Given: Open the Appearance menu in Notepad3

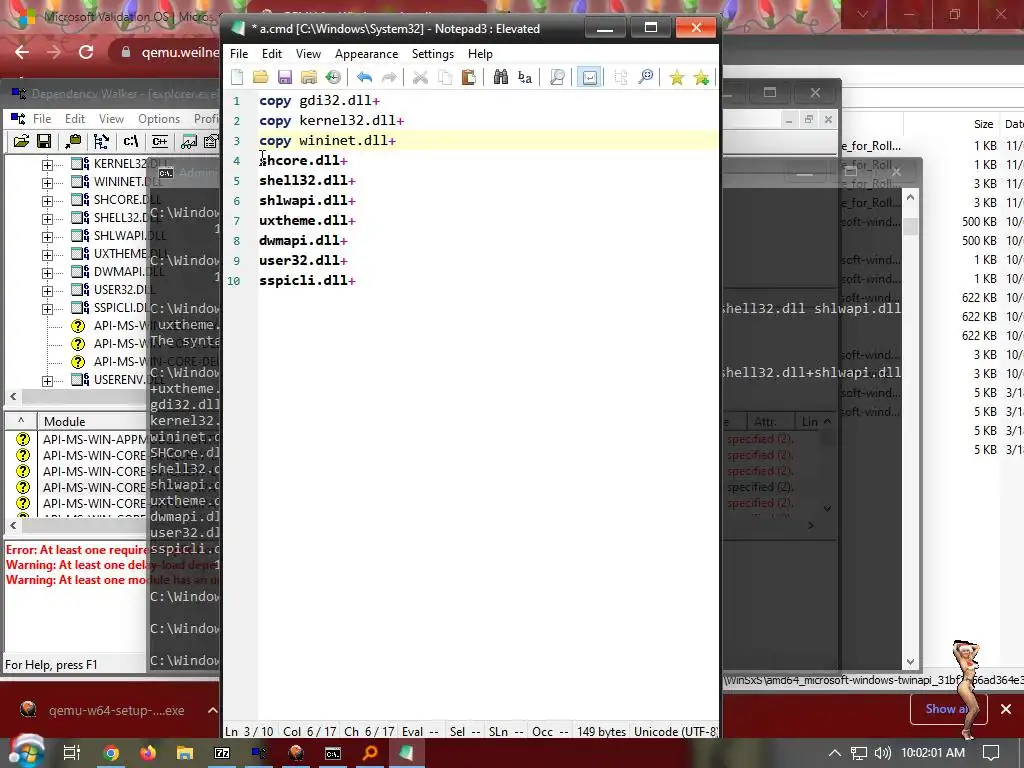Looking at the screenshot, I should [366, 54].
